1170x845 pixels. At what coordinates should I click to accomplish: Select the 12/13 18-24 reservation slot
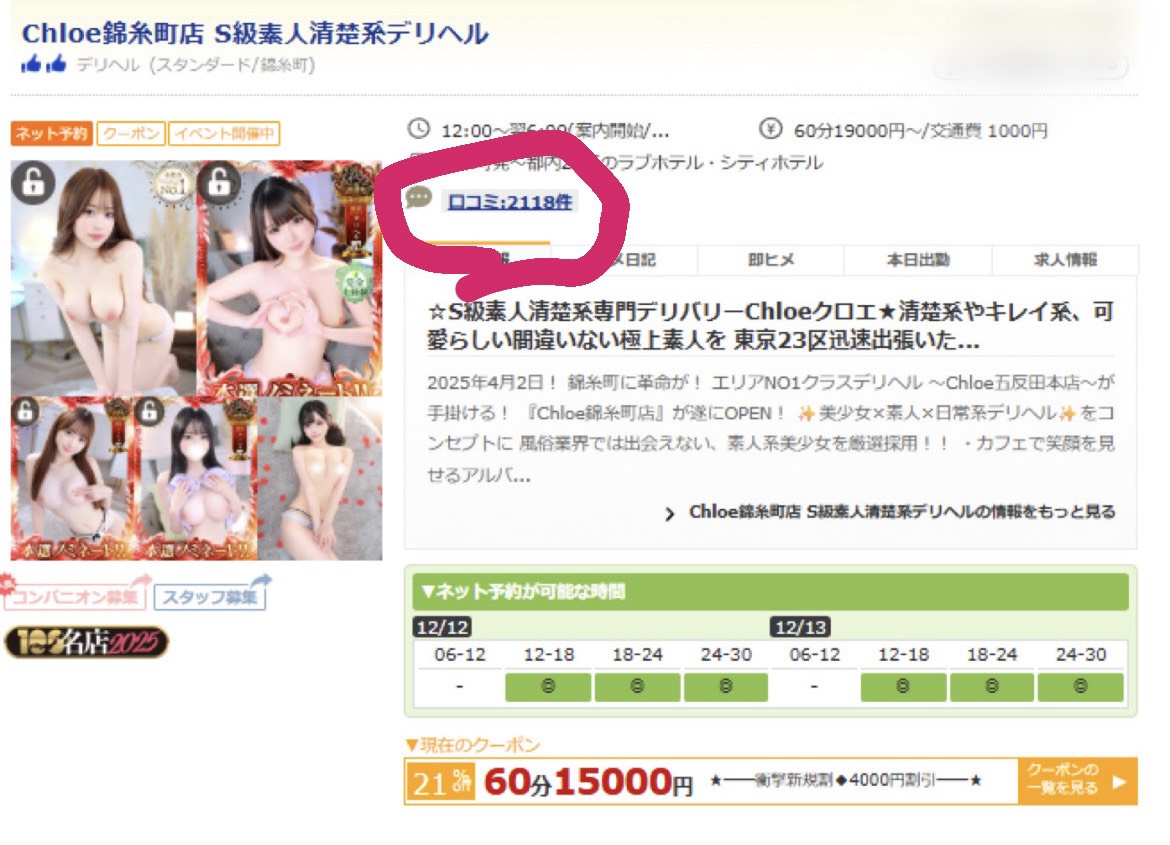point(991,687)
